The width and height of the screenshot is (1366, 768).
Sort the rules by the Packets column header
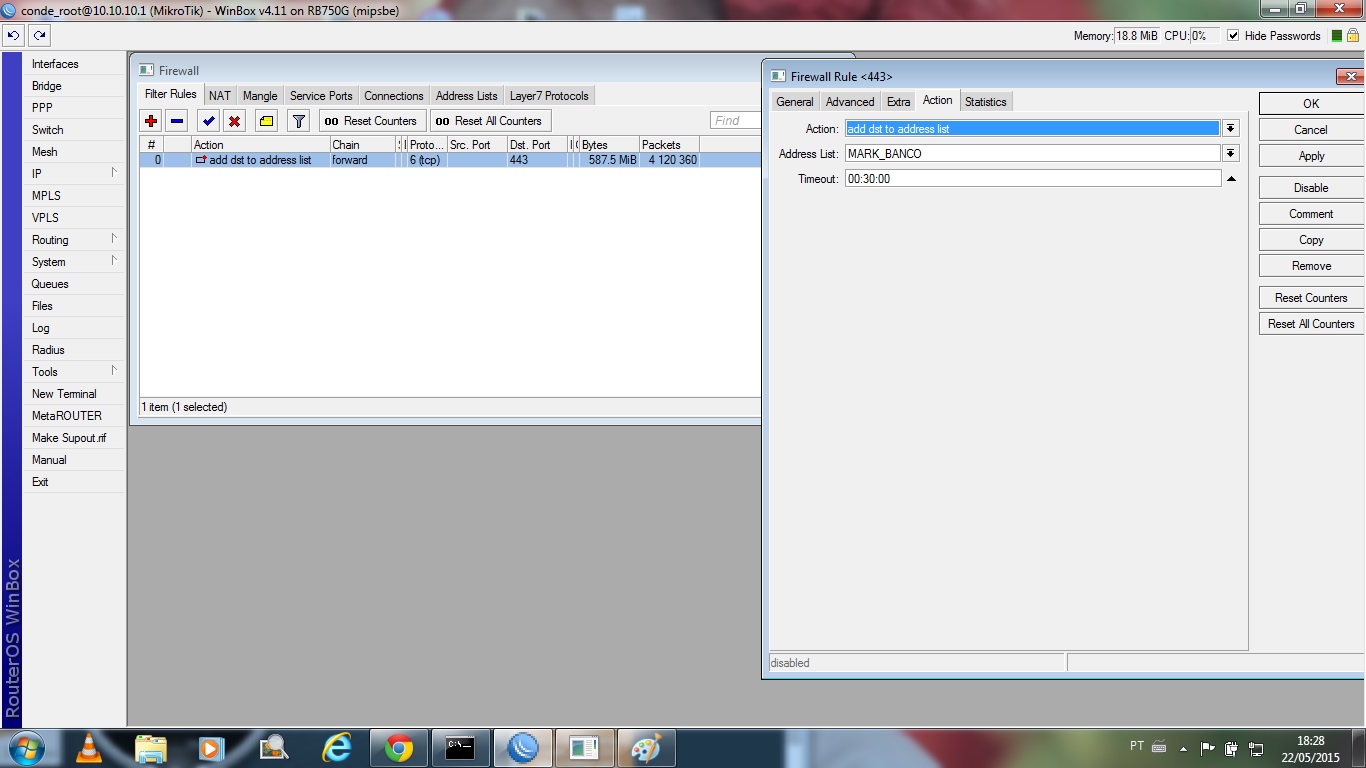[x=669, y=145]
